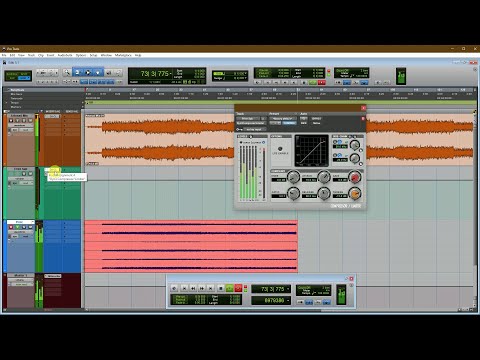Open Key Input selector dropdown
Image resolution: width=480 pixels, height=360 pixels.
tap(255, 129)
